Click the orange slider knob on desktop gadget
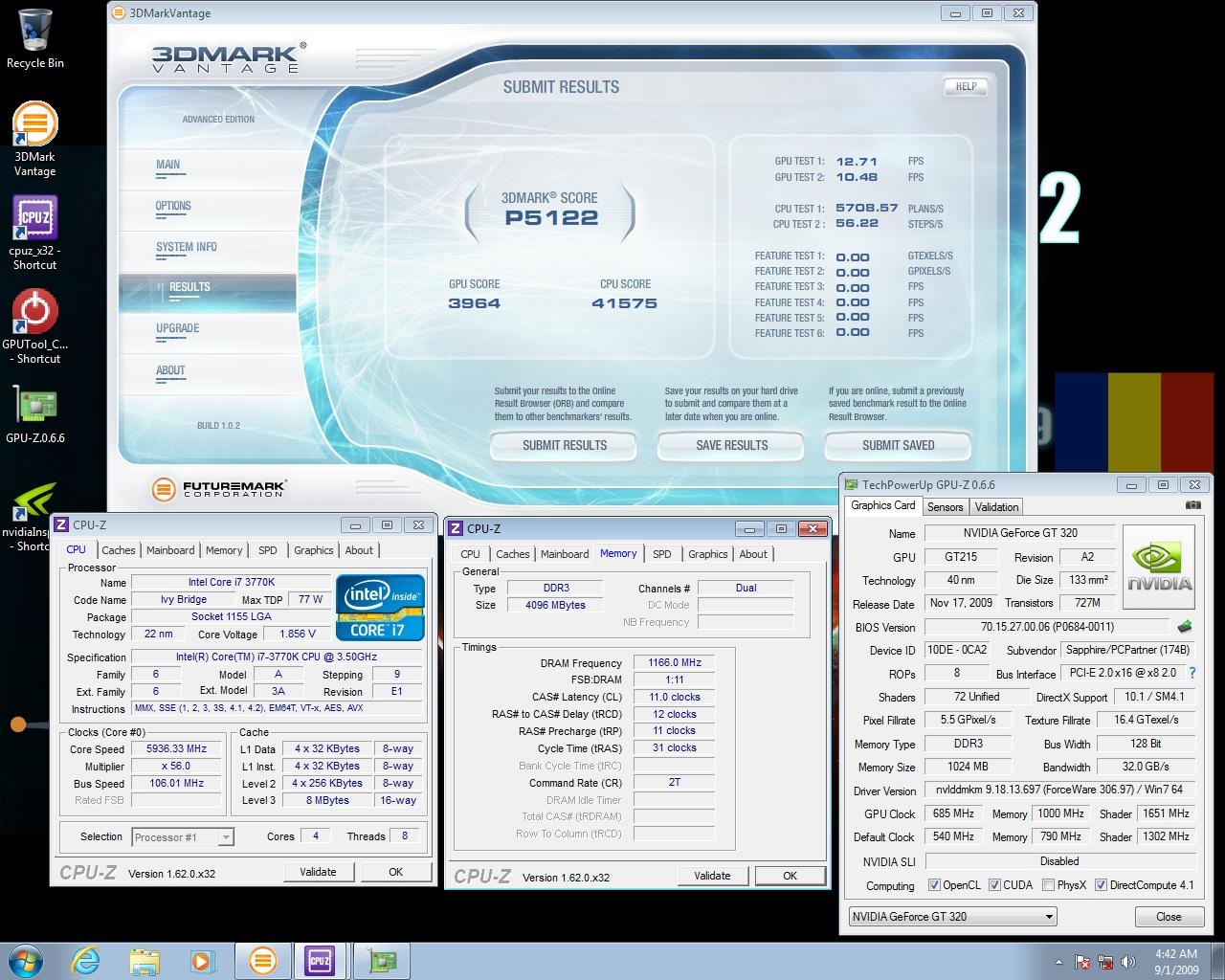1225x980 pixels. pos(17,724)
